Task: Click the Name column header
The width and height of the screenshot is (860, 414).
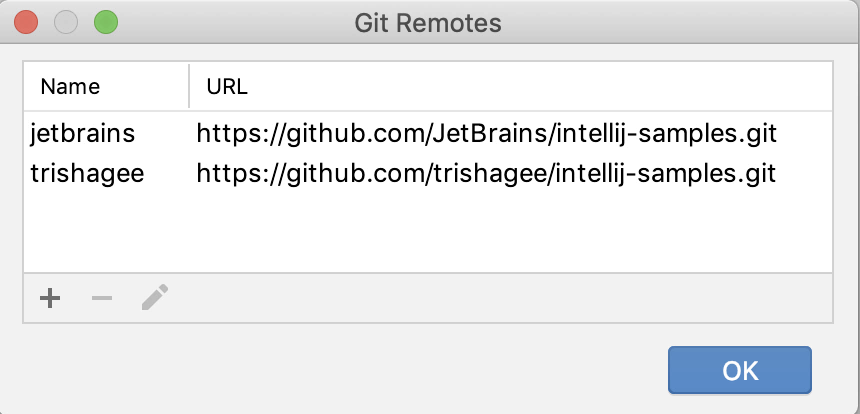Action: pyautogui.click(x=70, y=87)
